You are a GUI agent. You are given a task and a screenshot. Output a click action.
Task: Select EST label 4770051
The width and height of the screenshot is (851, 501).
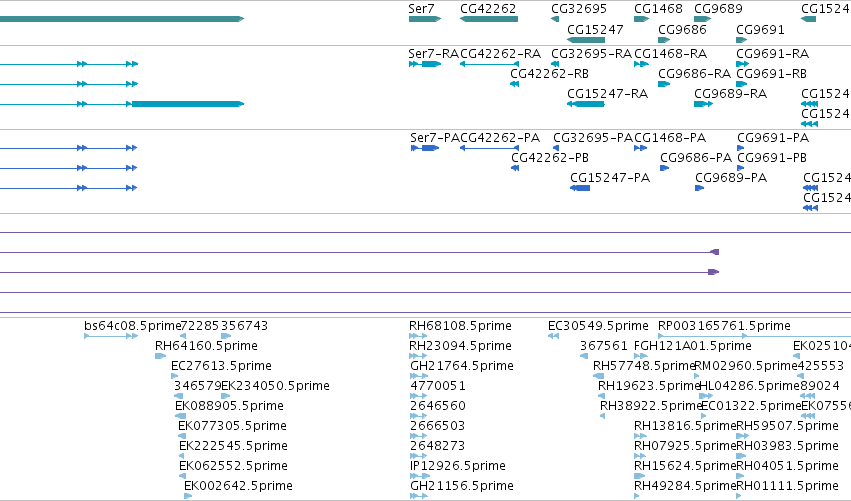tap(437, 386)
